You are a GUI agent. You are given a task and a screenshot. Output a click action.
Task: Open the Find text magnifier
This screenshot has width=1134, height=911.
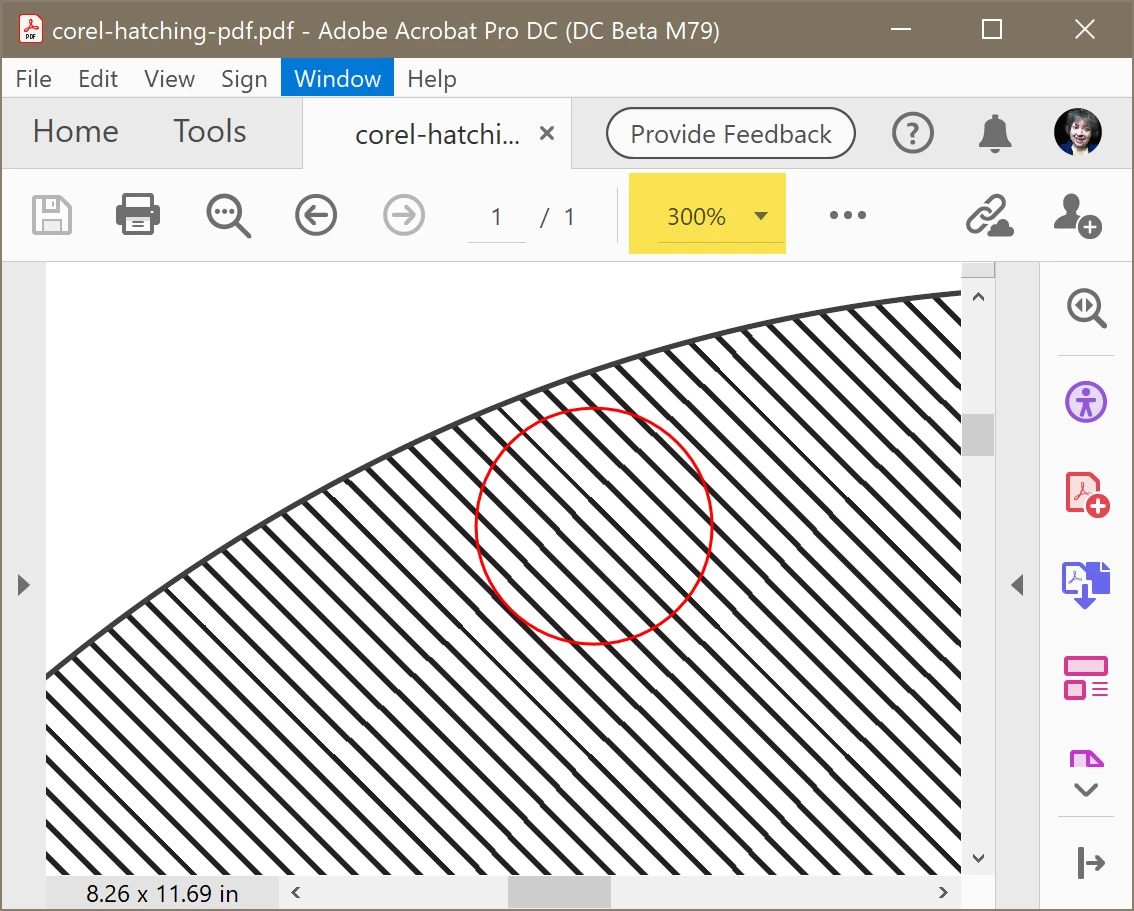[x=229, y=215]
